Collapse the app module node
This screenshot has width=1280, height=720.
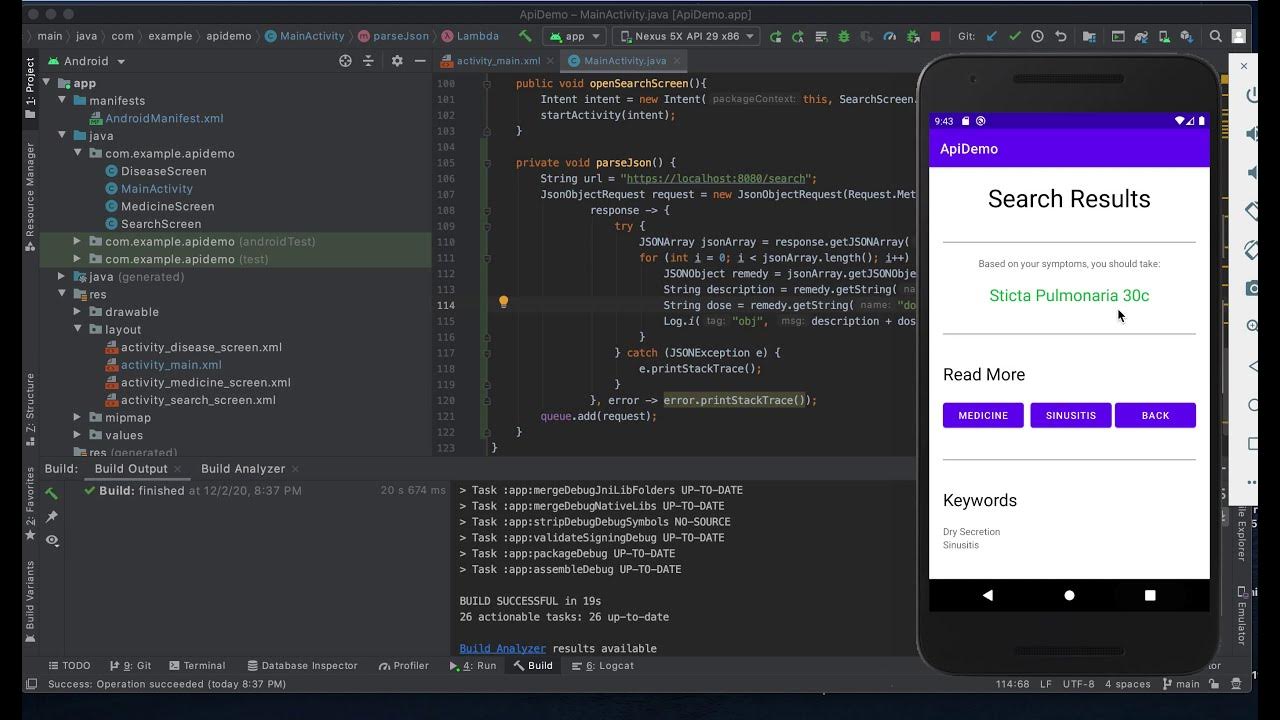pyautogui.click(x=46, y=83)
